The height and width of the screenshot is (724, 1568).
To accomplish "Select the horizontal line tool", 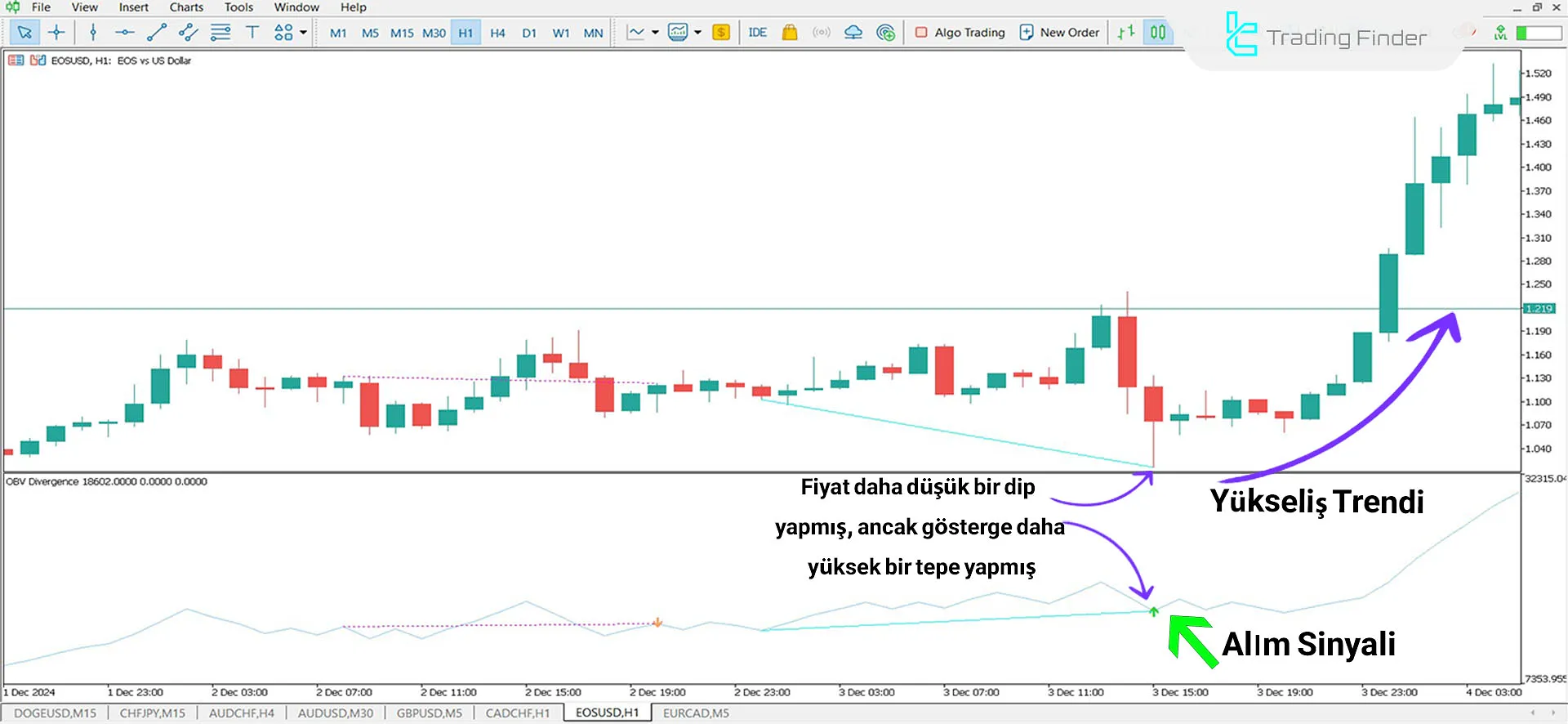I will tap(124, 33).
